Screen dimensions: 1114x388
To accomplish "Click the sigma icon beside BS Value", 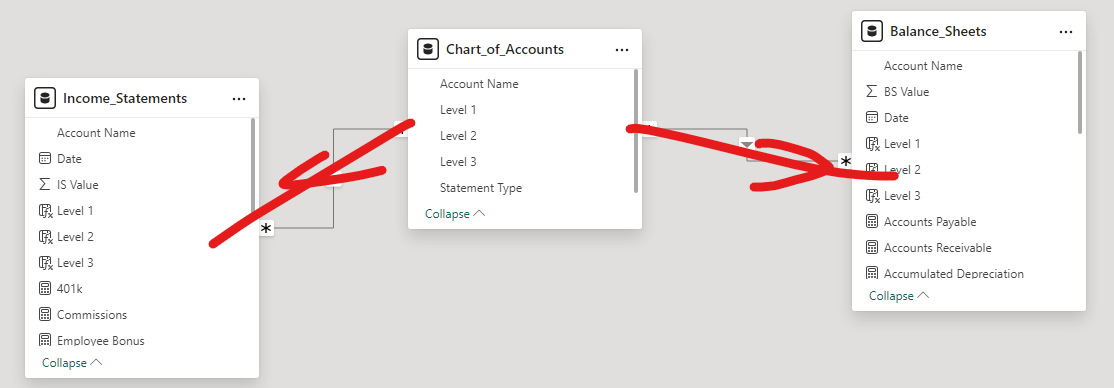I will coord(872,92).
